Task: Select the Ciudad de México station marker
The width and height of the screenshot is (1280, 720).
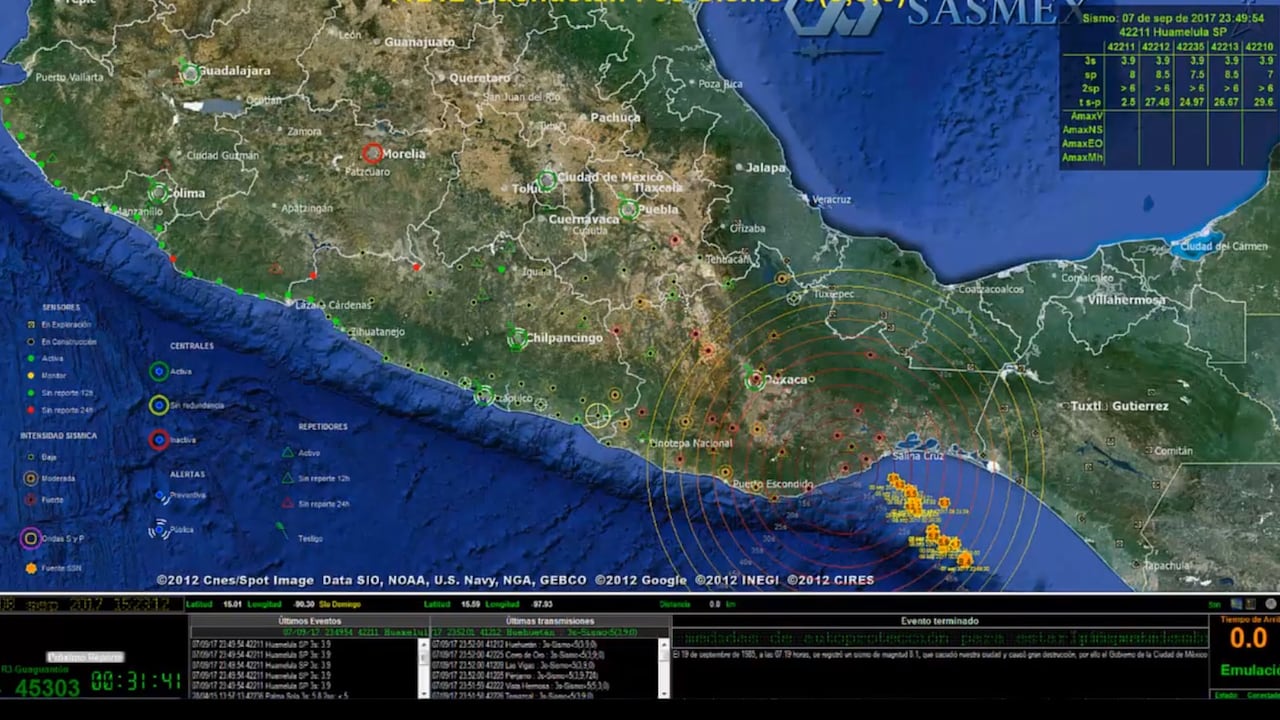Action: coord(546,181)
